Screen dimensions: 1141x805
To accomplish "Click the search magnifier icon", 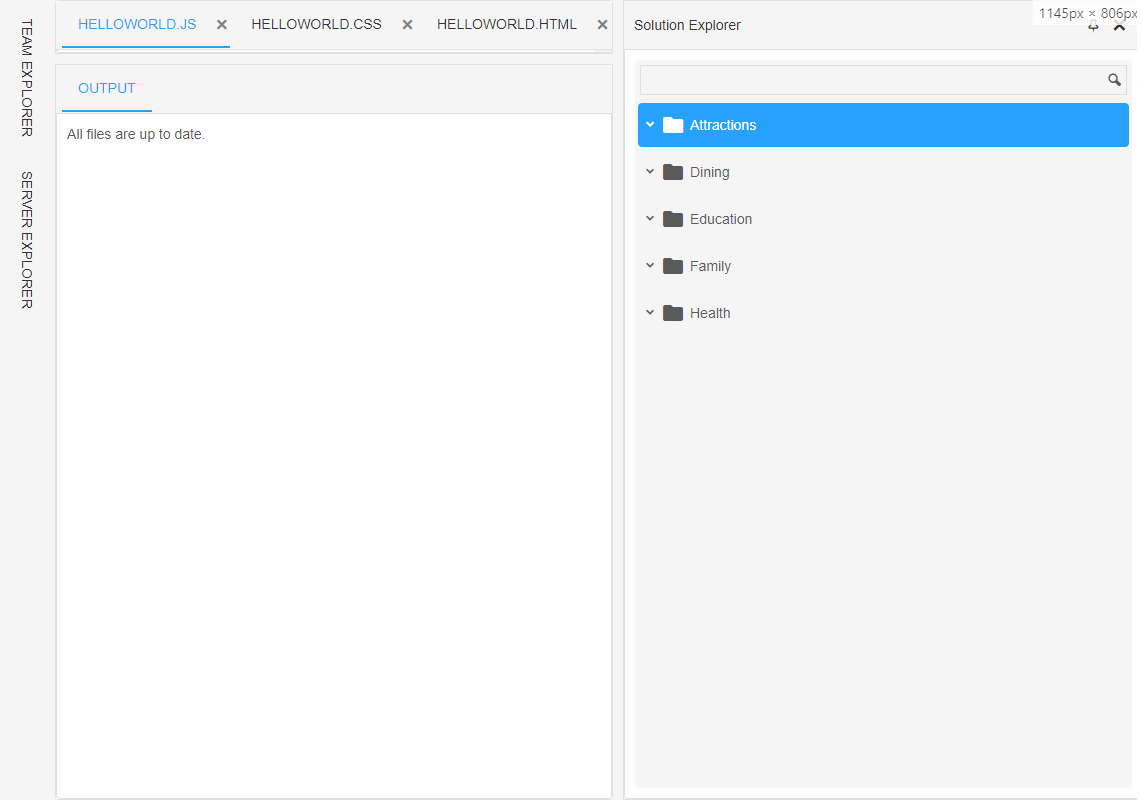I will (x=1114, y=80).
